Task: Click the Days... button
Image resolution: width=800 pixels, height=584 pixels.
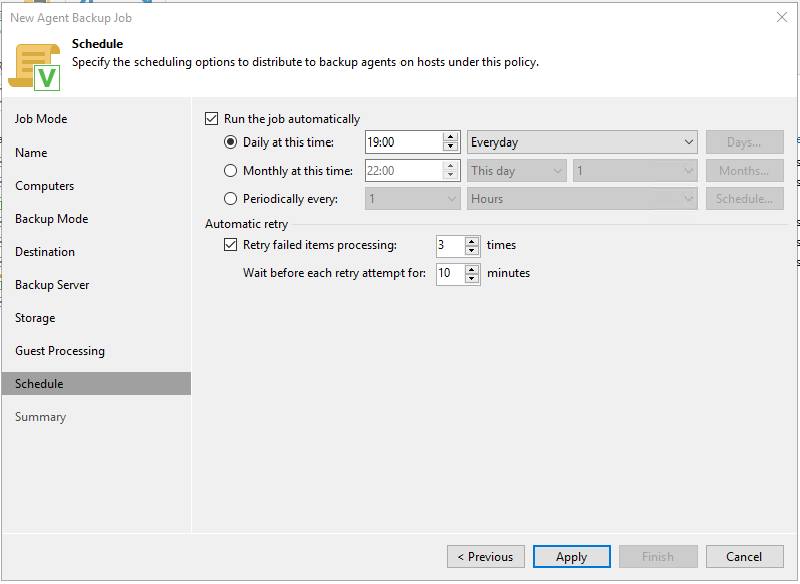Action: 744,142
